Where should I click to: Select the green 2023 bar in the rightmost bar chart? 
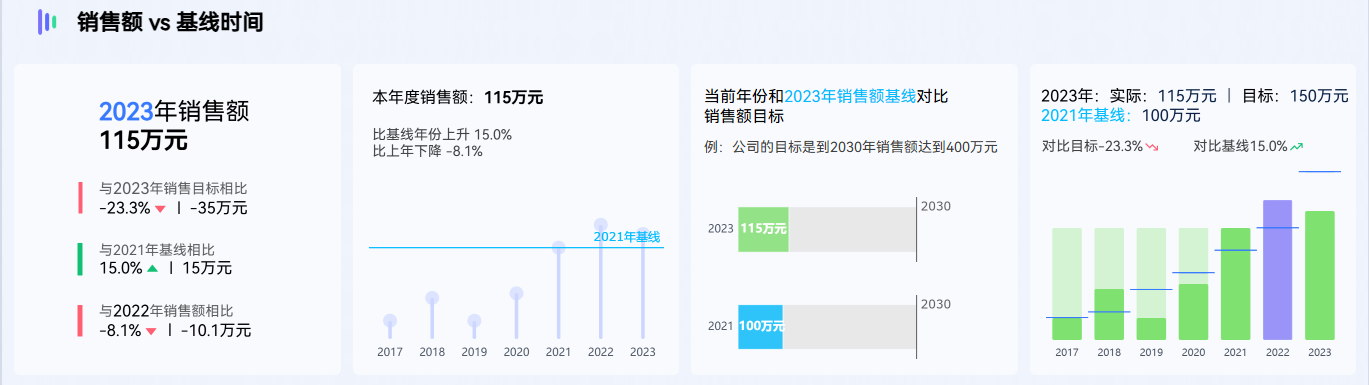(x=1320, y=275)
